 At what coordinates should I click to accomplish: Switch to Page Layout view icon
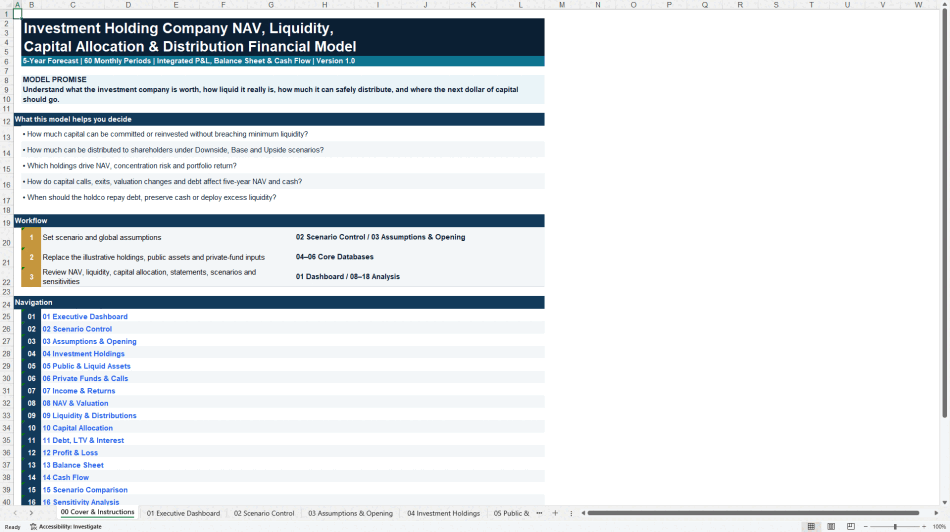coord(831,527)
